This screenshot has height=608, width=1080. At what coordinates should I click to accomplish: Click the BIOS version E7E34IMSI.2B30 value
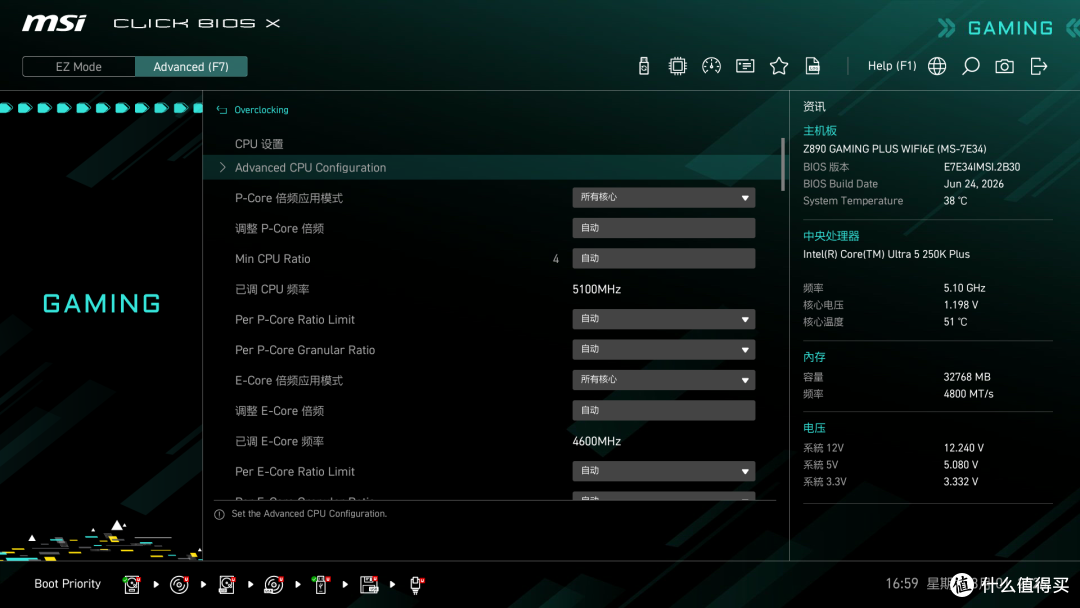982,167
